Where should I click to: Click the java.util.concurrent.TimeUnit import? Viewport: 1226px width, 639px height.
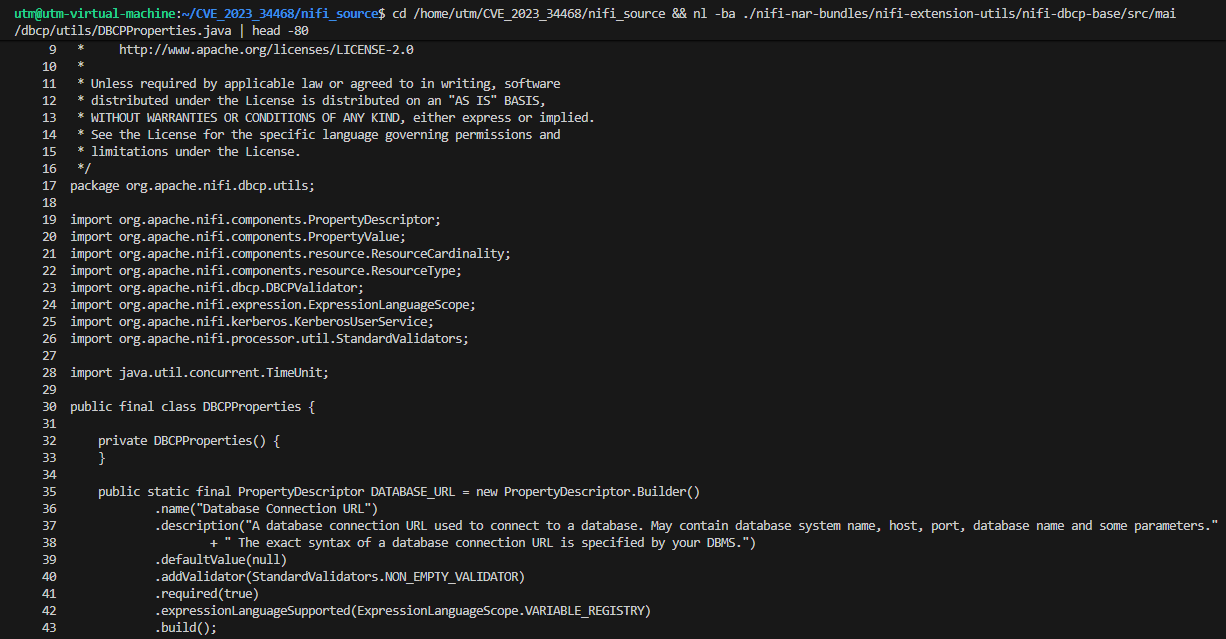199,372
